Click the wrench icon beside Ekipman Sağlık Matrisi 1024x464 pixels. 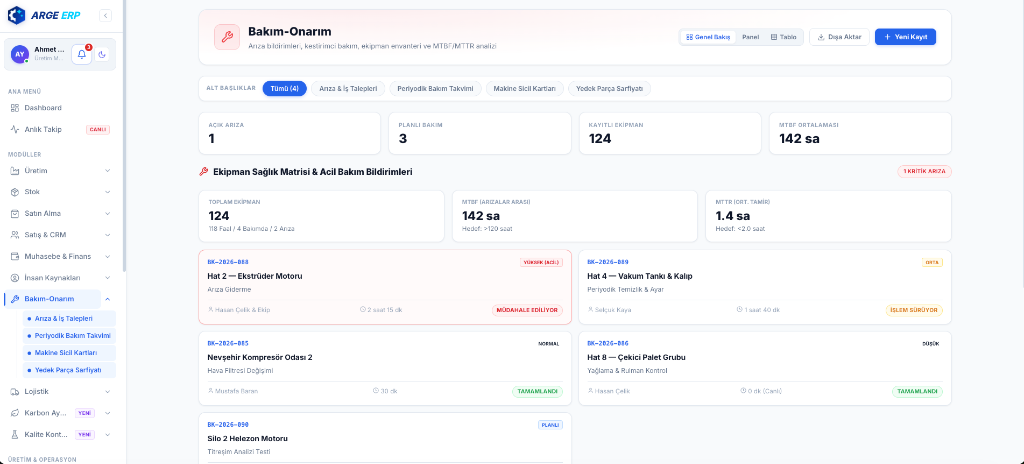click(203, 172)
